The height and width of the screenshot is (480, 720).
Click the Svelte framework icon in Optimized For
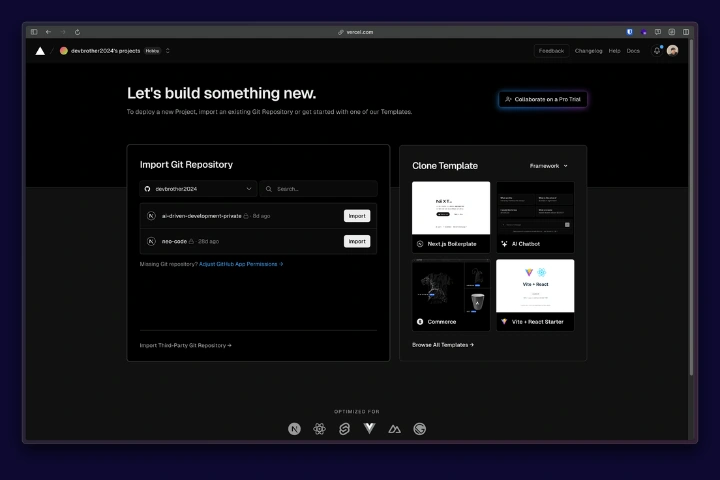(x=344, y=429)
